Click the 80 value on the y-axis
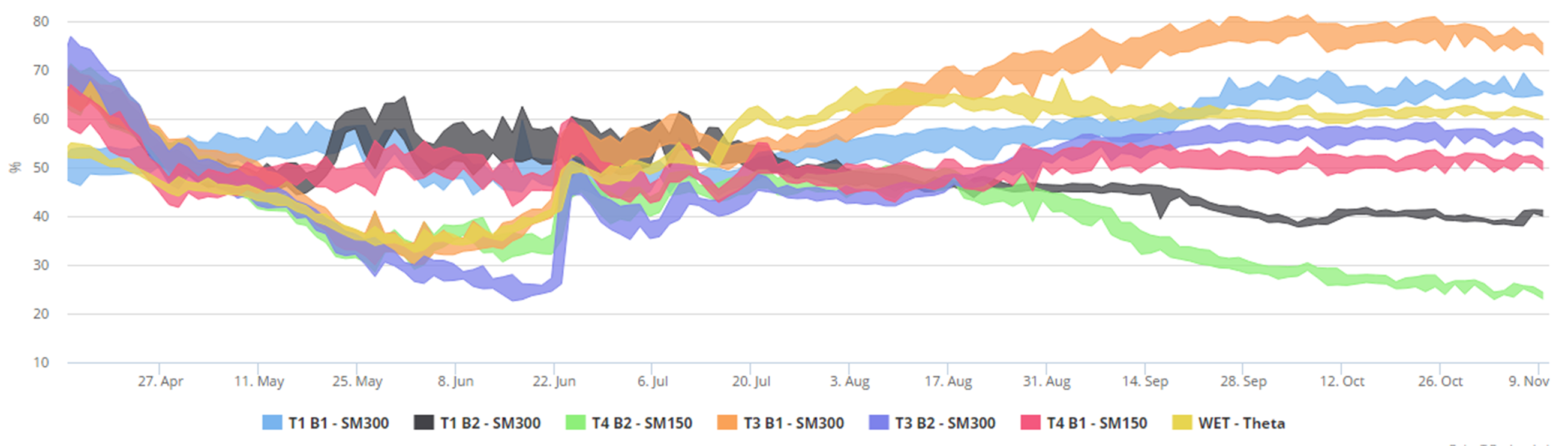Image resolution: width=1568 pixels, height=446 pixels. click(x=41, y=22)
